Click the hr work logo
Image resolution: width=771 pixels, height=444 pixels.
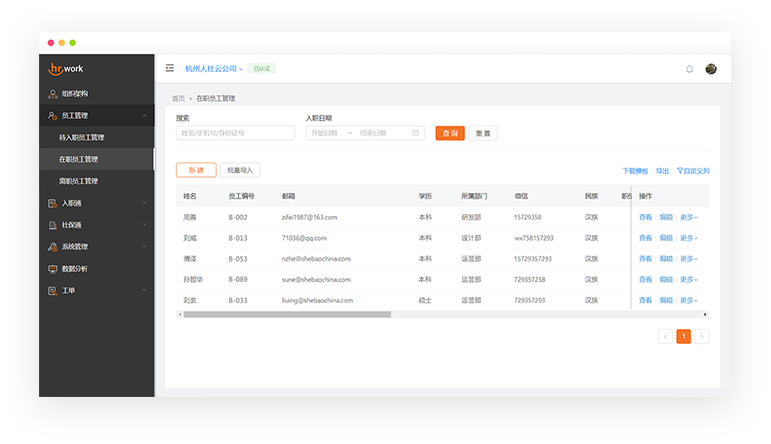pyautogui.click(x=68, y=68)
